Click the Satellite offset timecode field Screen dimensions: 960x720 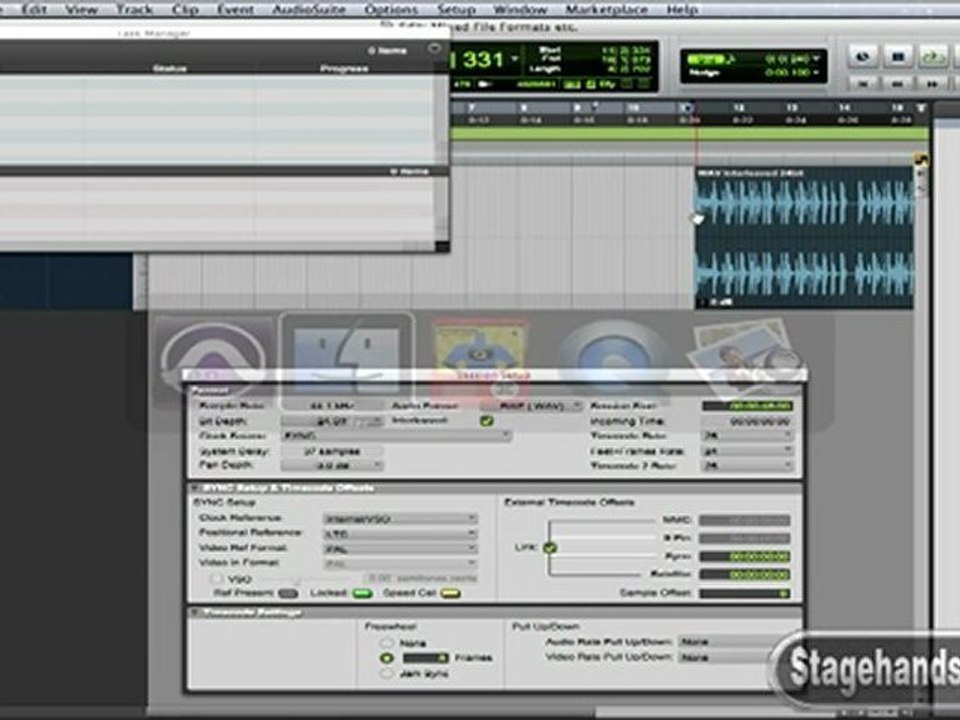744,574
